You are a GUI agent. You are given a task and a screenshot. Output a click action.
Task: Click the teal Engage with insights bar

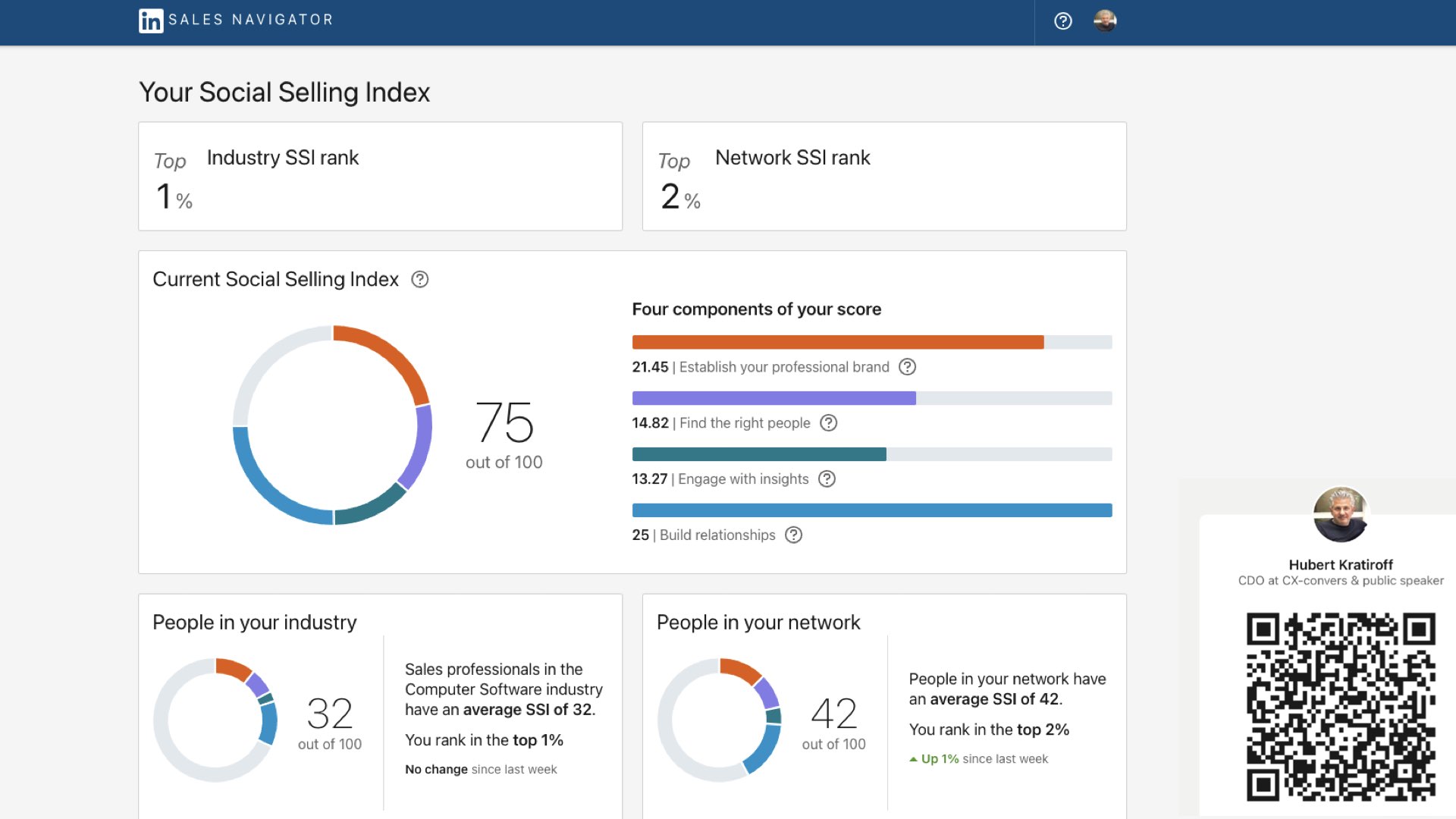click(758, 454)
